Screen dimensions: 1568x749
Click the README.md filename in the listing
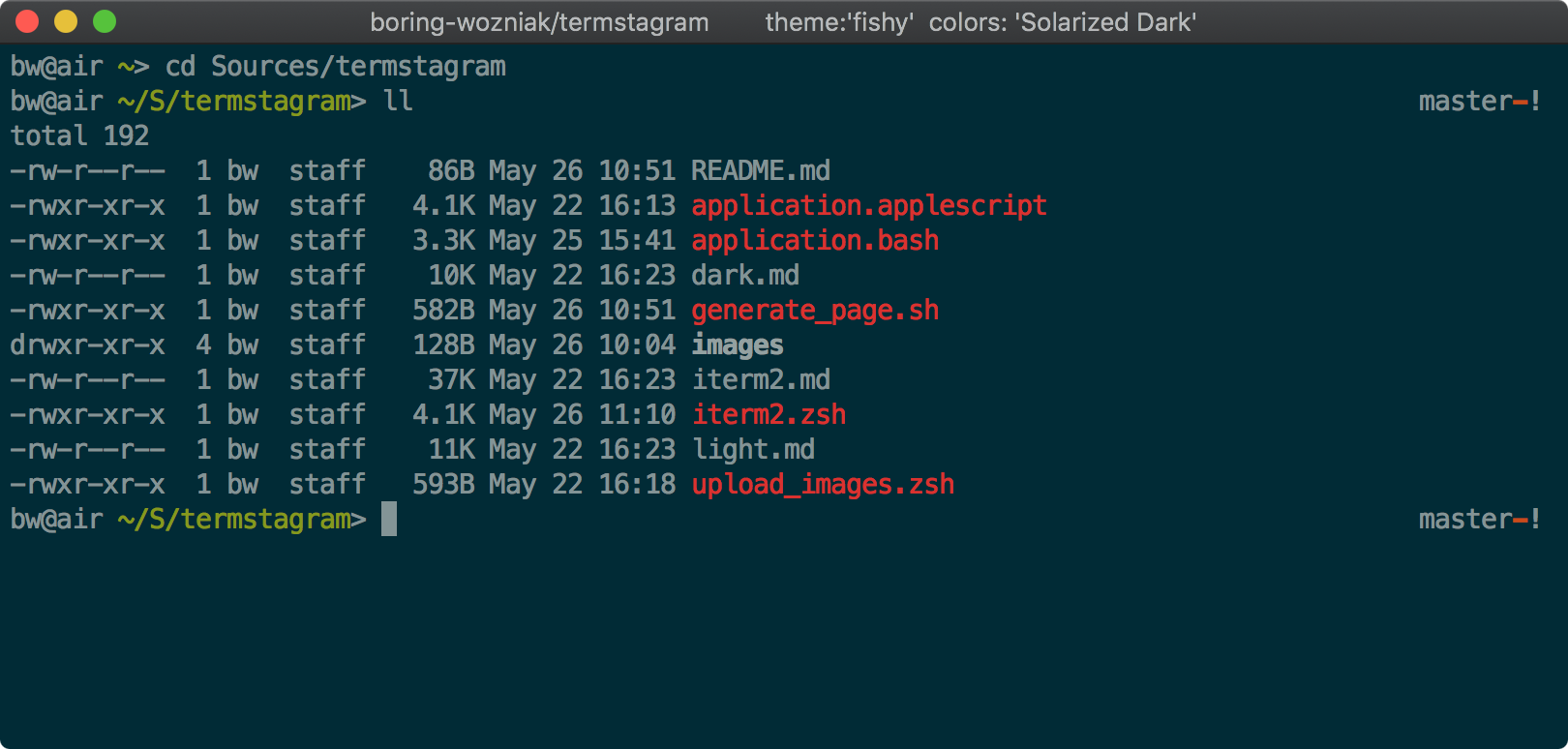[x=760, y=171]
